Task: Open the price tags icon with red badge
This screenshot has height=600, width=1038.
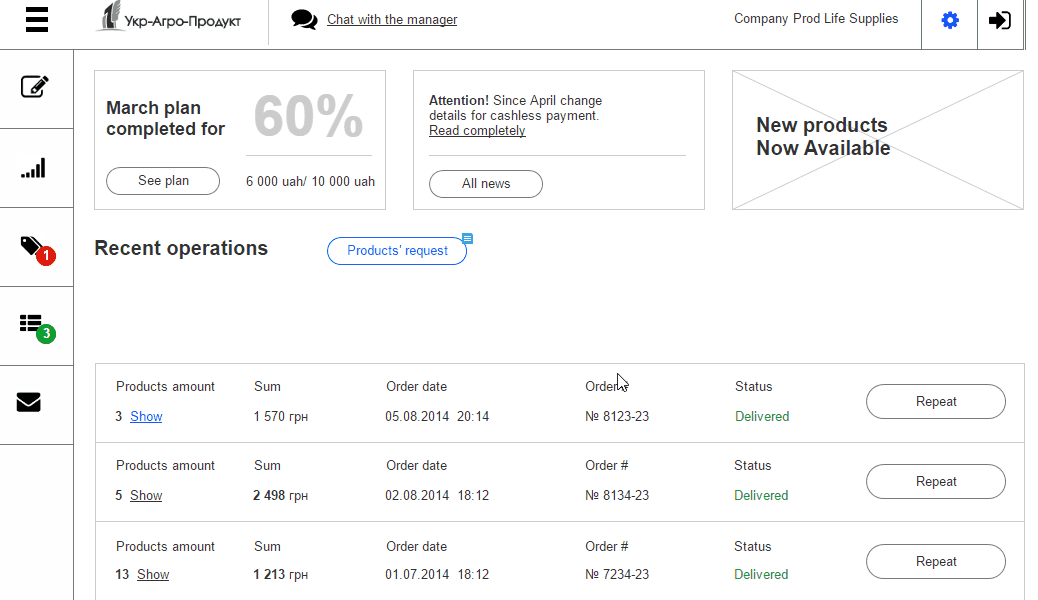Action: 33,247
